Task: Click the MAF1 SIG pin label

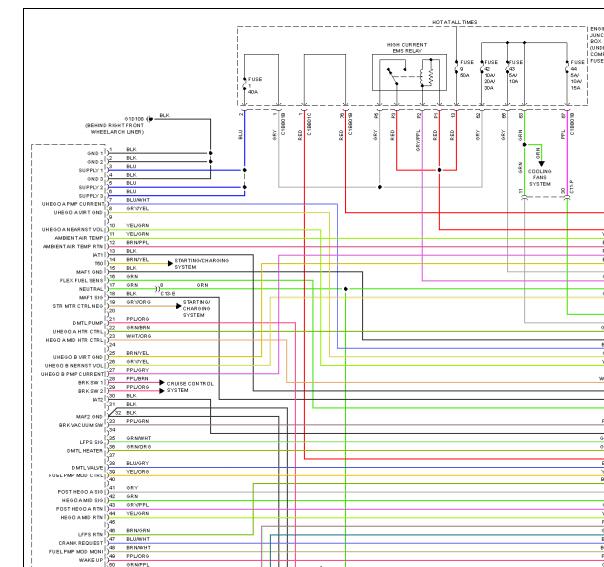Action: (91, 297)
